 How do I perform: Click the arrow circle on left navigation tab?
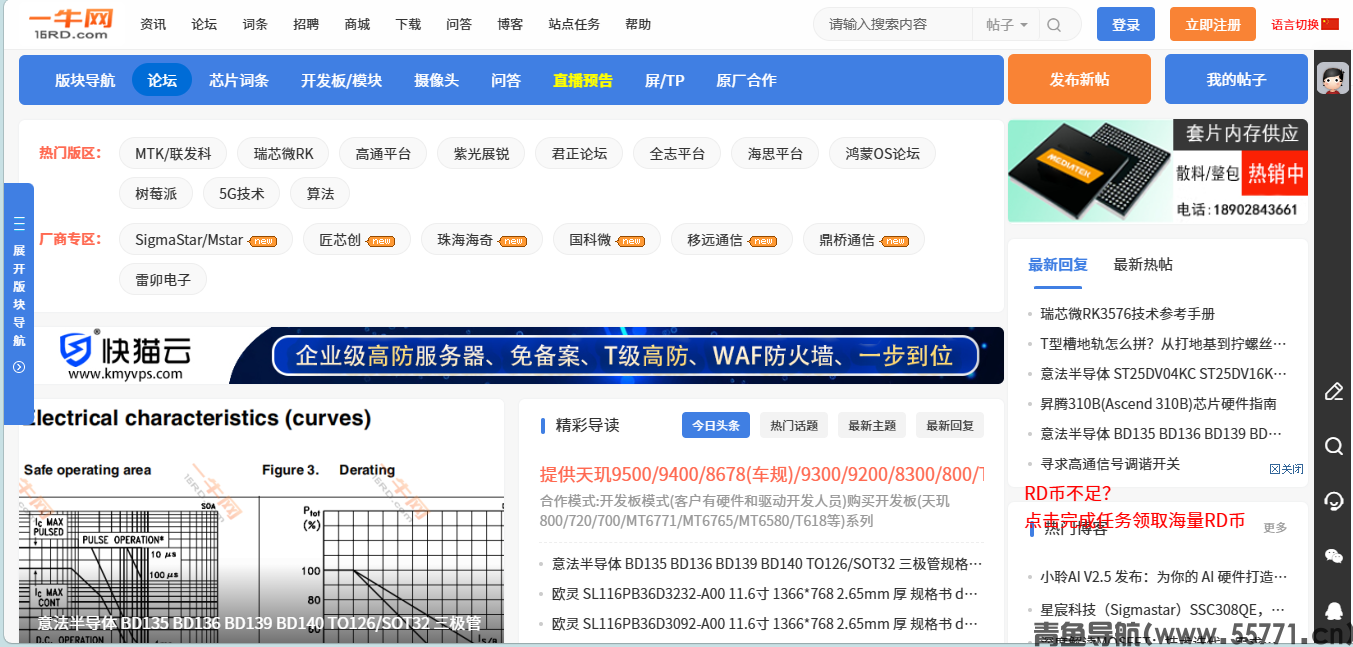pyautogui.click(x=19, y=367)
